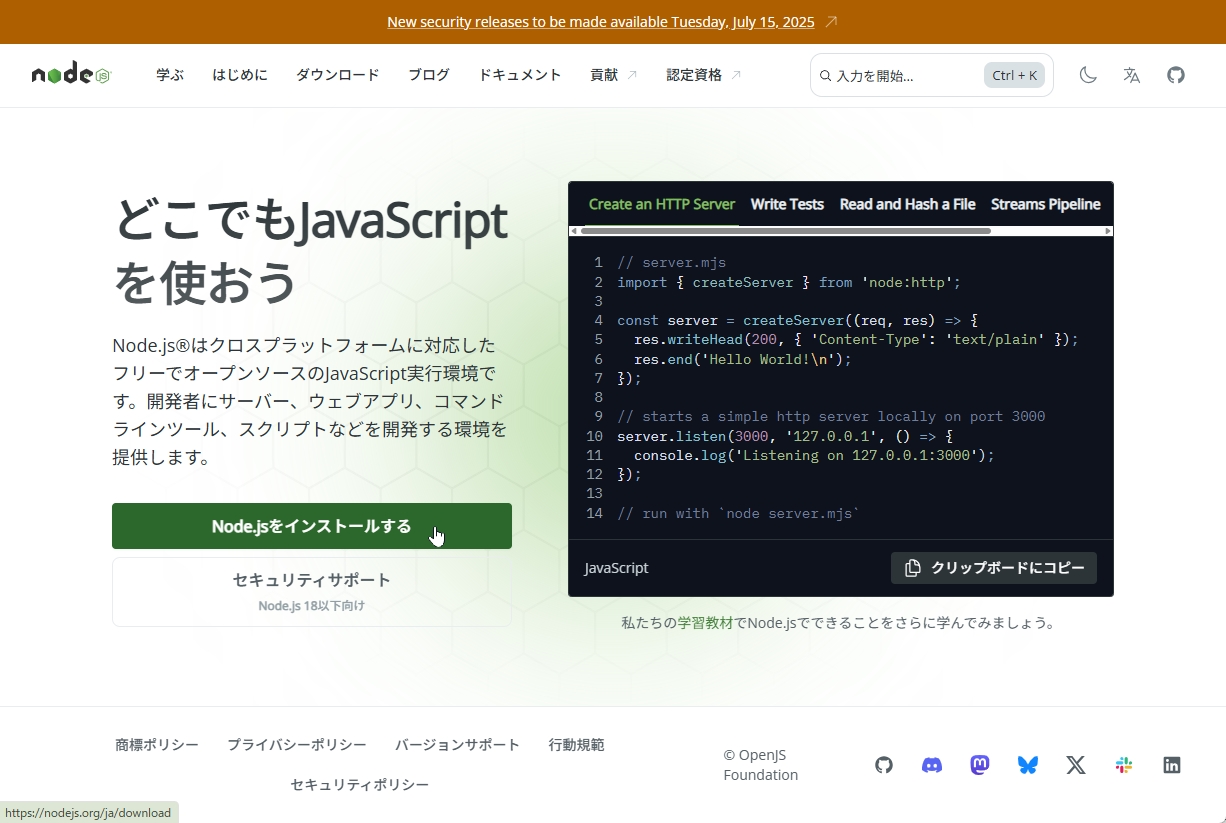Open the July 15 security releases banner link
This screenshot has height=823, width=1226.
[x=601, y=21]
